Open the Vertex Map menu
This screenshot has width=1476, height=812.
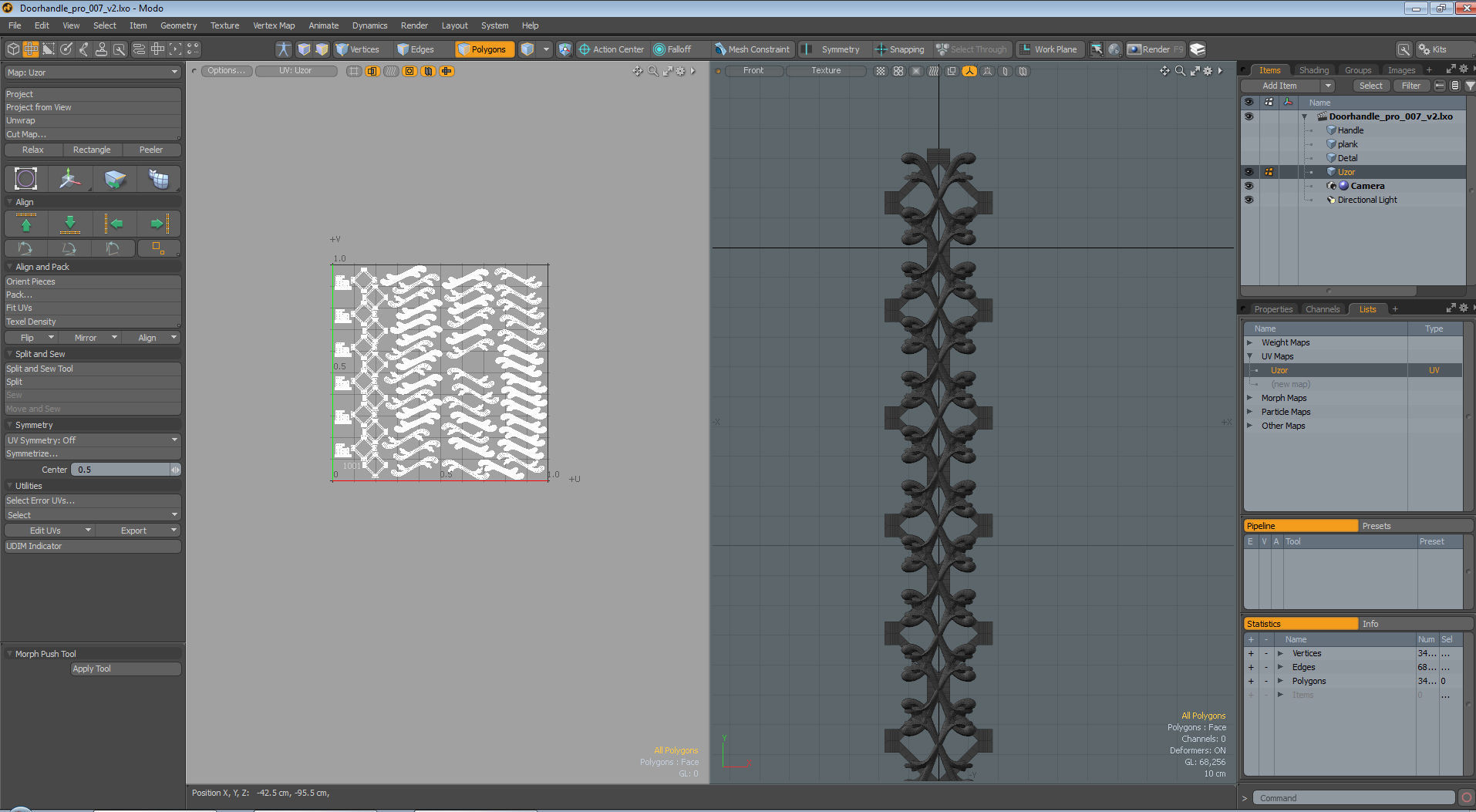point(274,25)
